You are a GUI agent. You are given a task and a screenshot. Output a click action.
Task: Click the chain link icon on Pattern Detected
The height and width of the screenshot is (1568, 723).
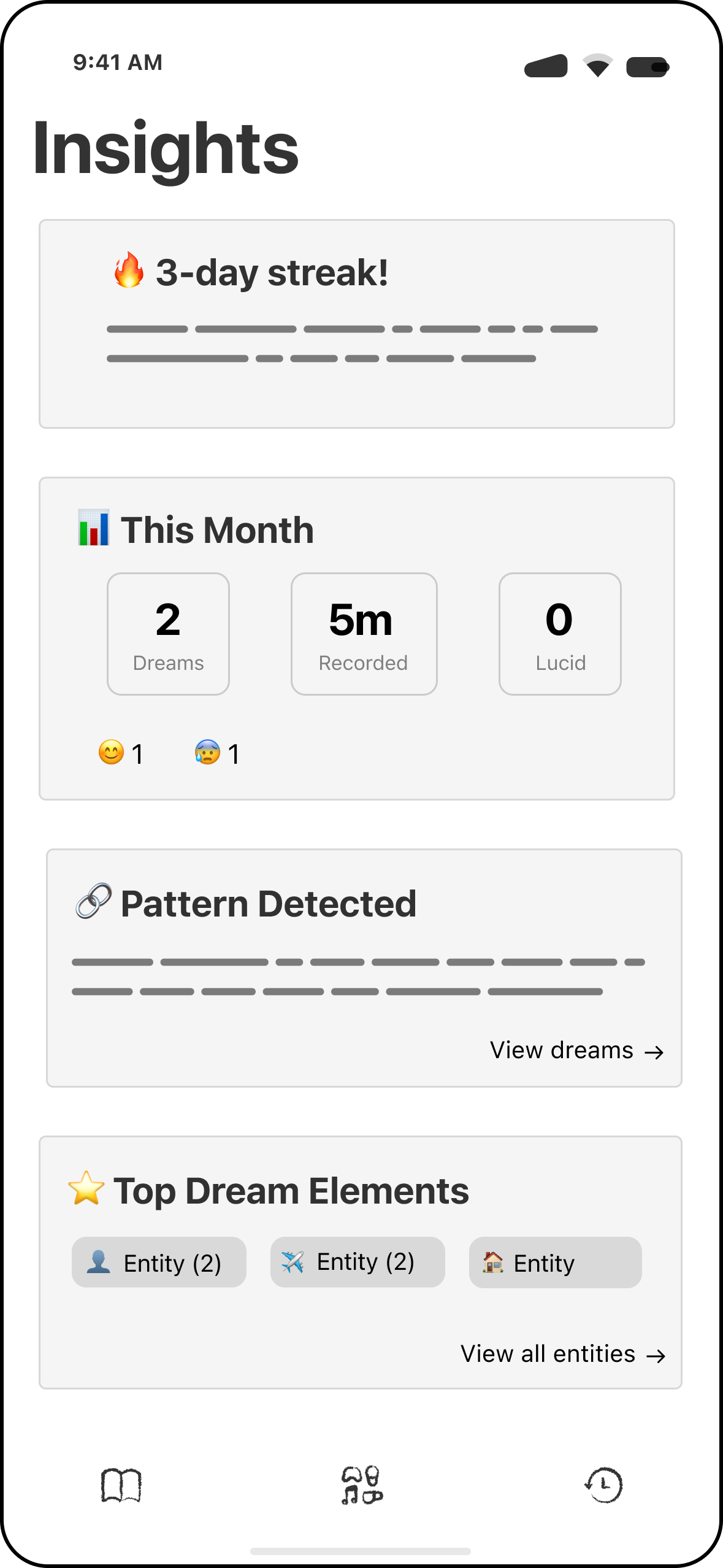pos(93,901)
